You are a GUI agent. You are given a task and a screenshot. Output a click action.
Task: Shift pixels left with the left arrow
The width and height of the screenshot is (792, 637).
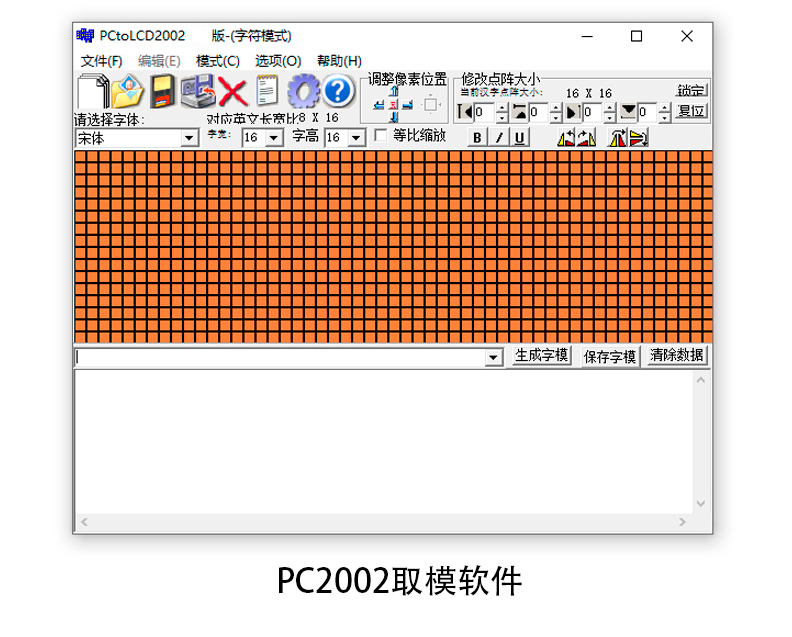tap(379, 105)
